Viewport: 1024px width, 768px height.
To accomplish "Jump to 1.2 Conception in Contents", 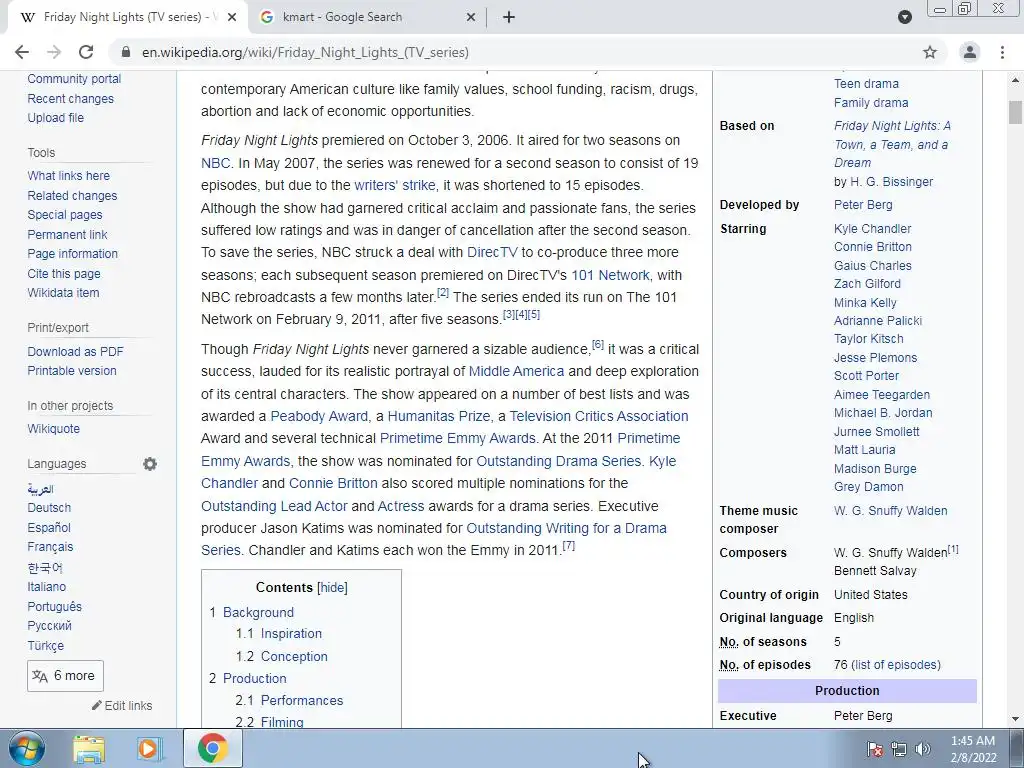I will (294, 656).
